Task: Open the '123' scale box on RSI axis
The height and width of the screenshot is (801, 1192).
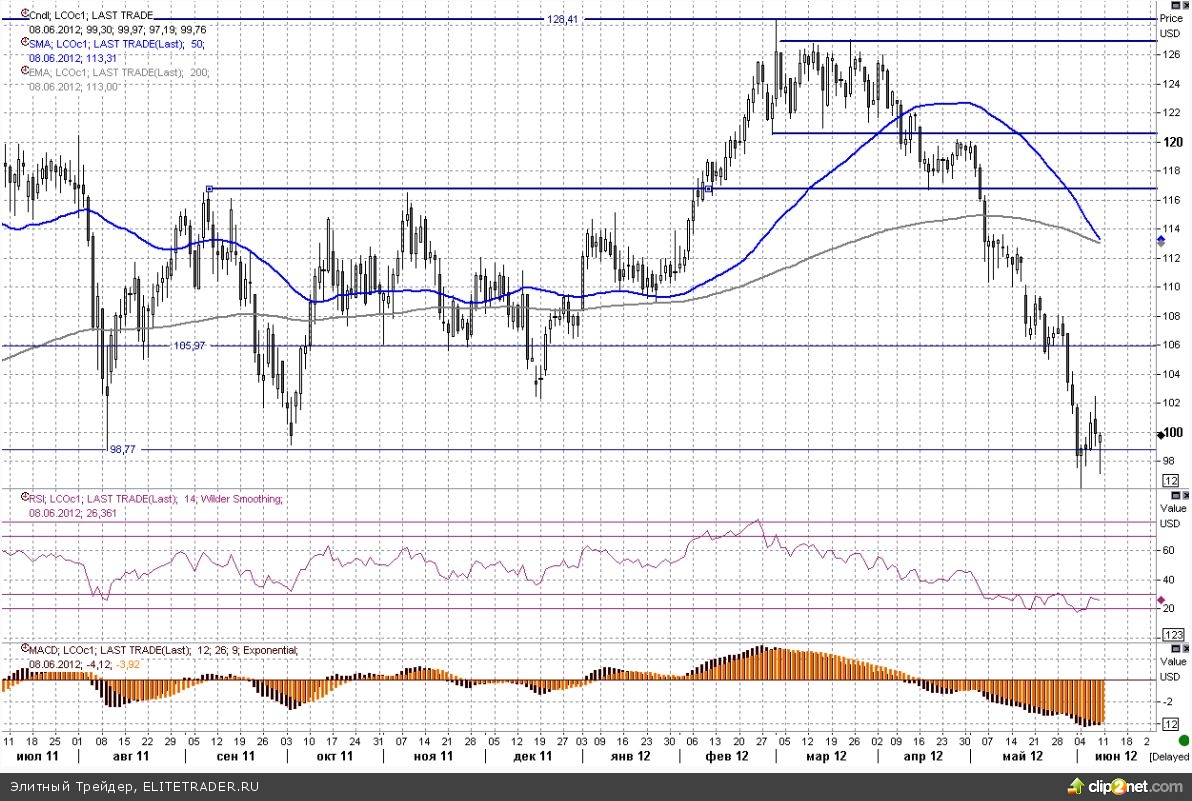Action: (1172, 635)
